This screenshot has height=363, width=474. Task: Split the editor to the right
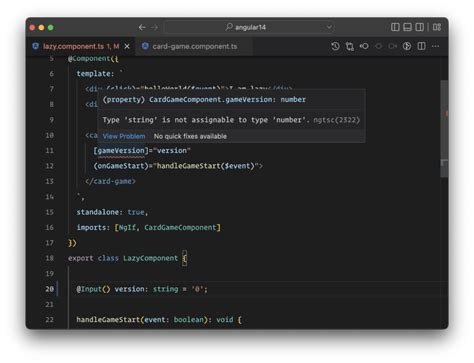(421, 46)
